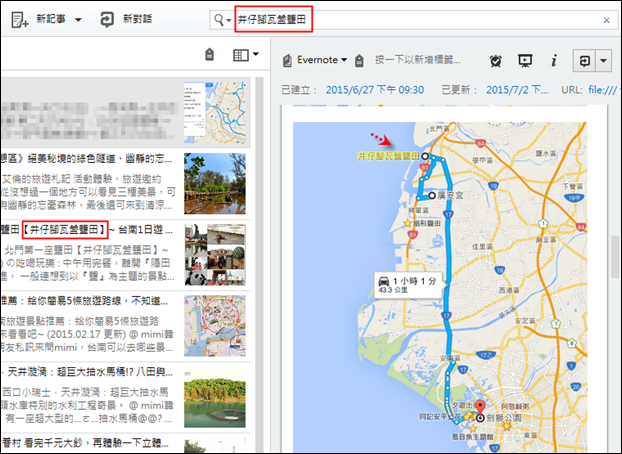The image size is (622, 454).
Task: Open the share dropdown arrow
Action: [x=603, y=61]
